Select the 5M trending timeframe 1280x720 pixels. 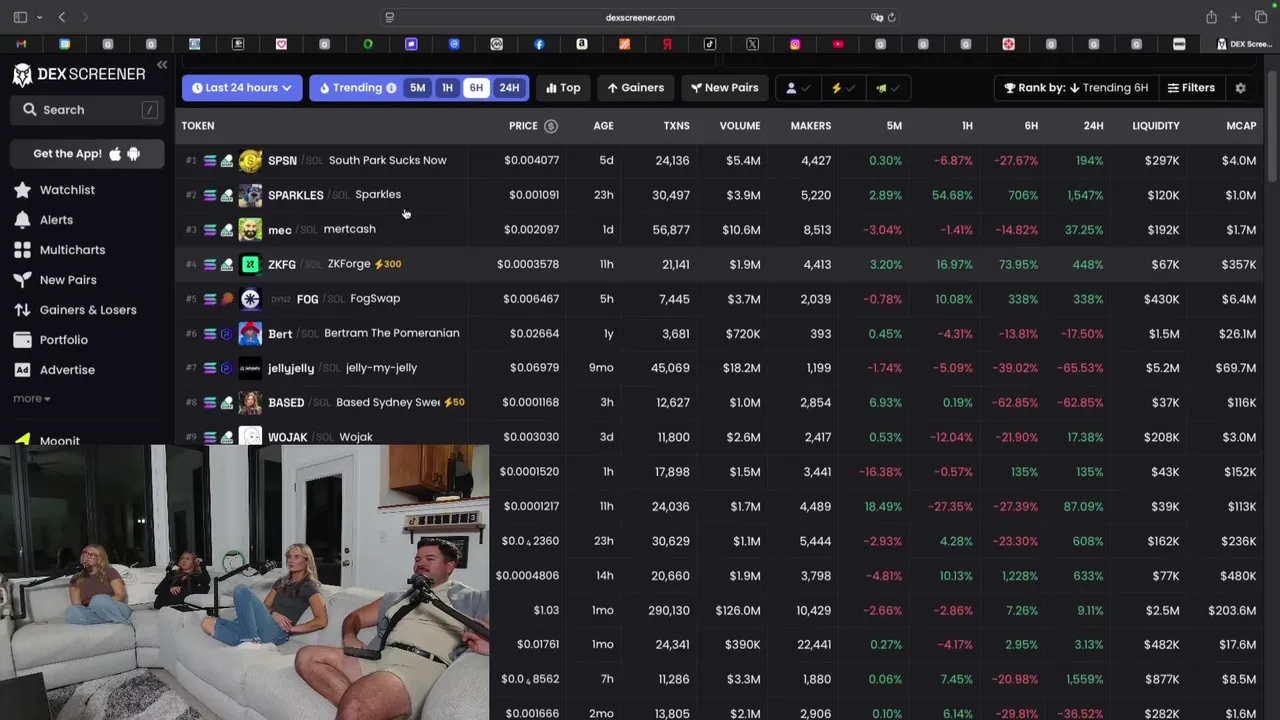pos(417,88)
